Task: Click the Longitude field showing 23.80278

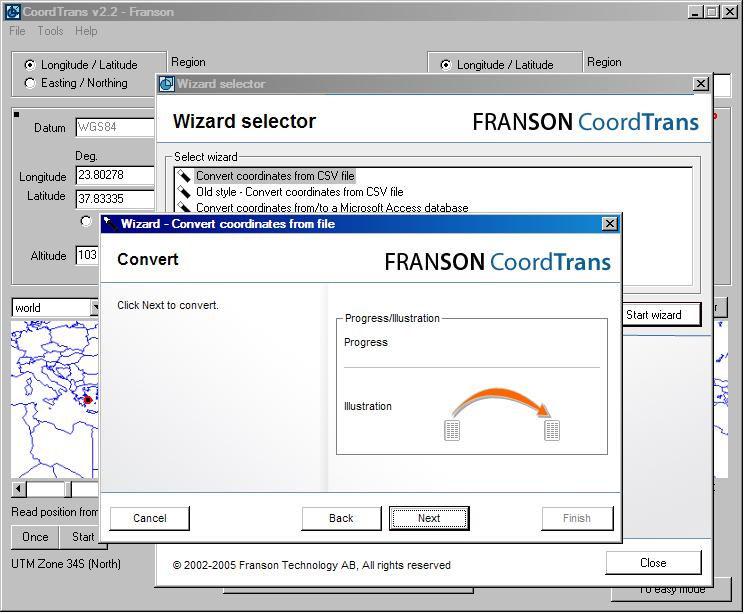Action: pos(115,175)
